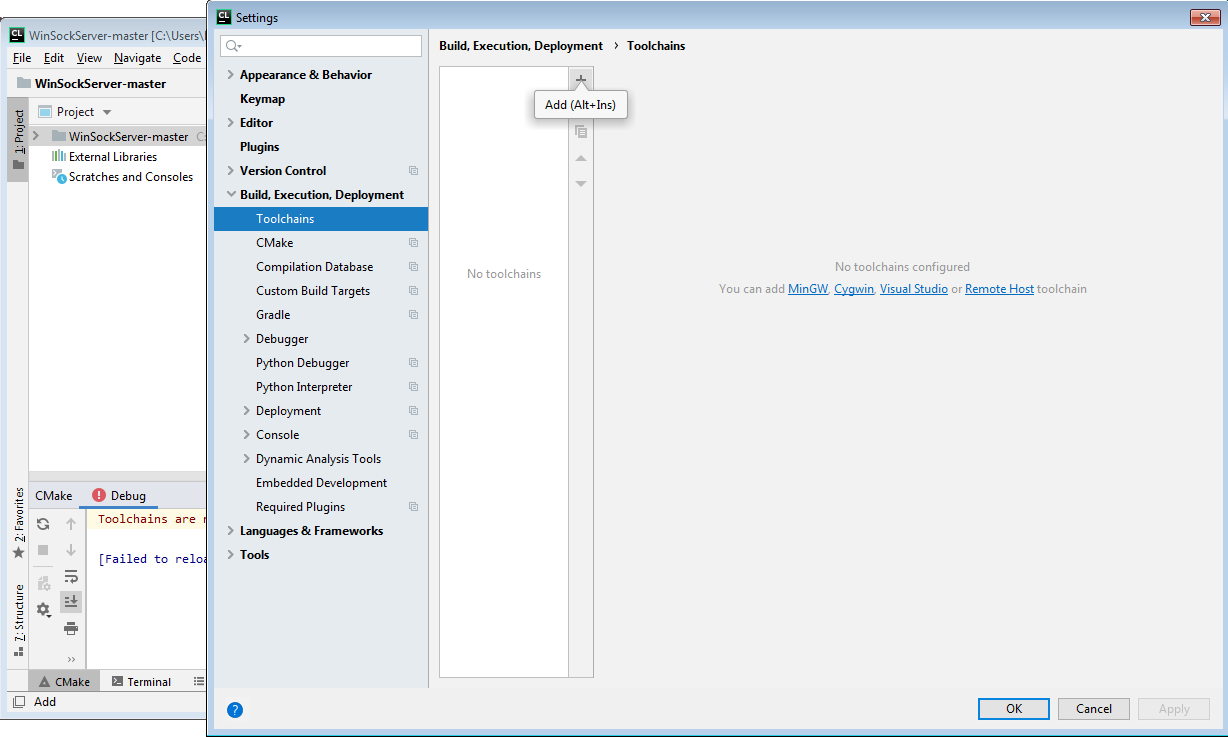The image size is (1228, 737).
Task: Expand Appearance & Behavior settings node
Action: tap(231, 75)
